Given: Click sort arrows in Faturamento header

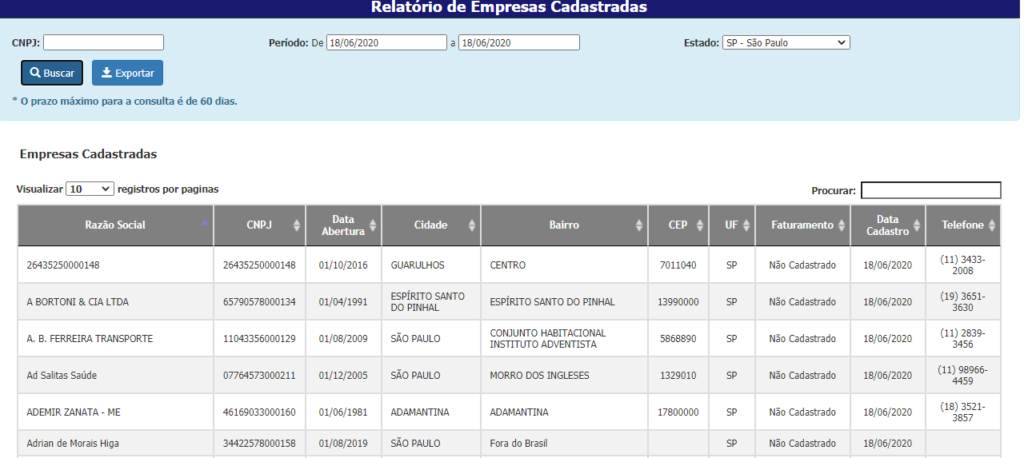Looking at the screenshot, I should point(842,226).
